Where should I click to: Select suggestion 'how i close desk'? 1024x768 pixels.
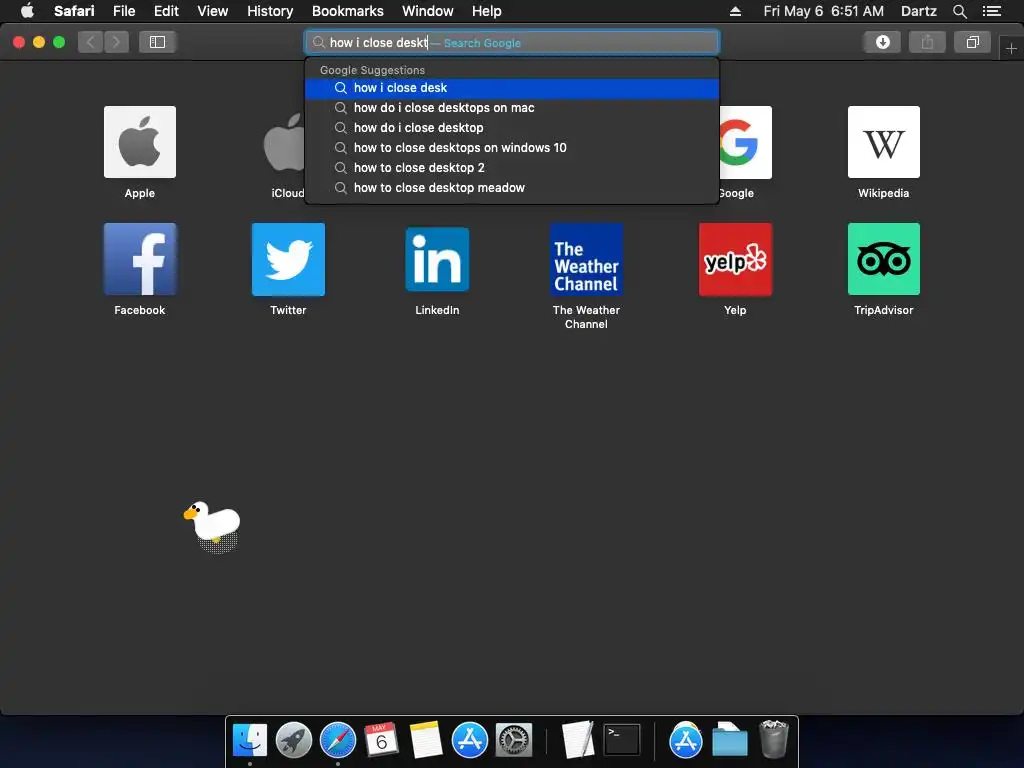pos(512,88)
